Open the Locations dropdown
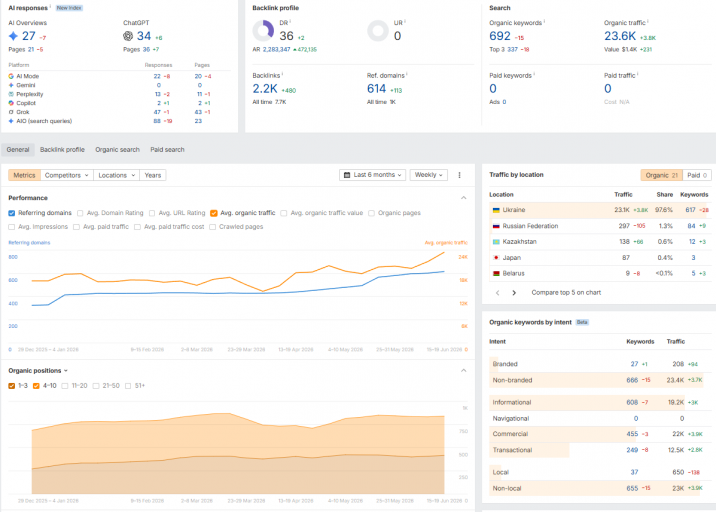716x512 pixels. [x=116, y=175]
